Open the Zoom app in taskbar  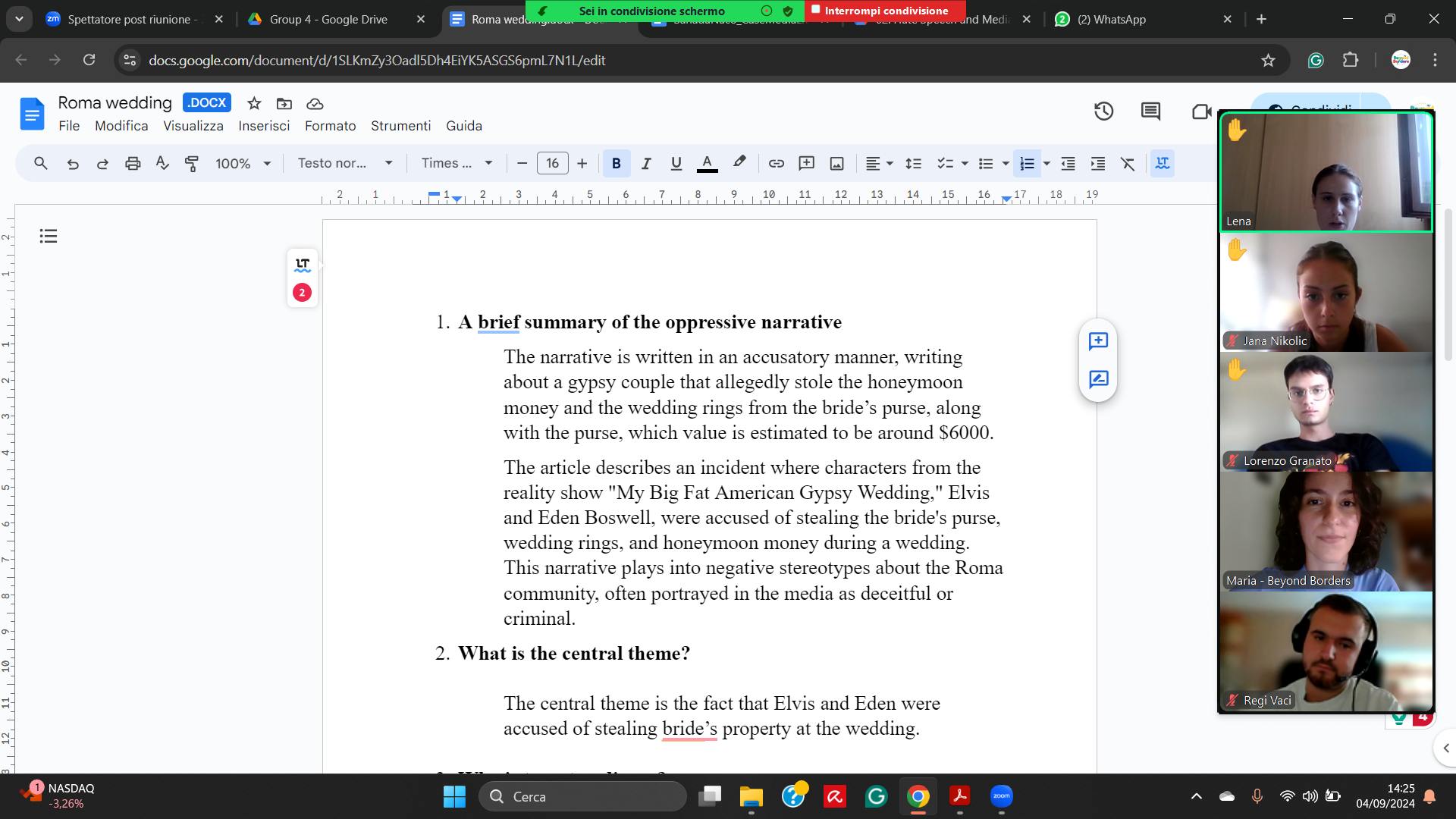[x=1001, y=796]
